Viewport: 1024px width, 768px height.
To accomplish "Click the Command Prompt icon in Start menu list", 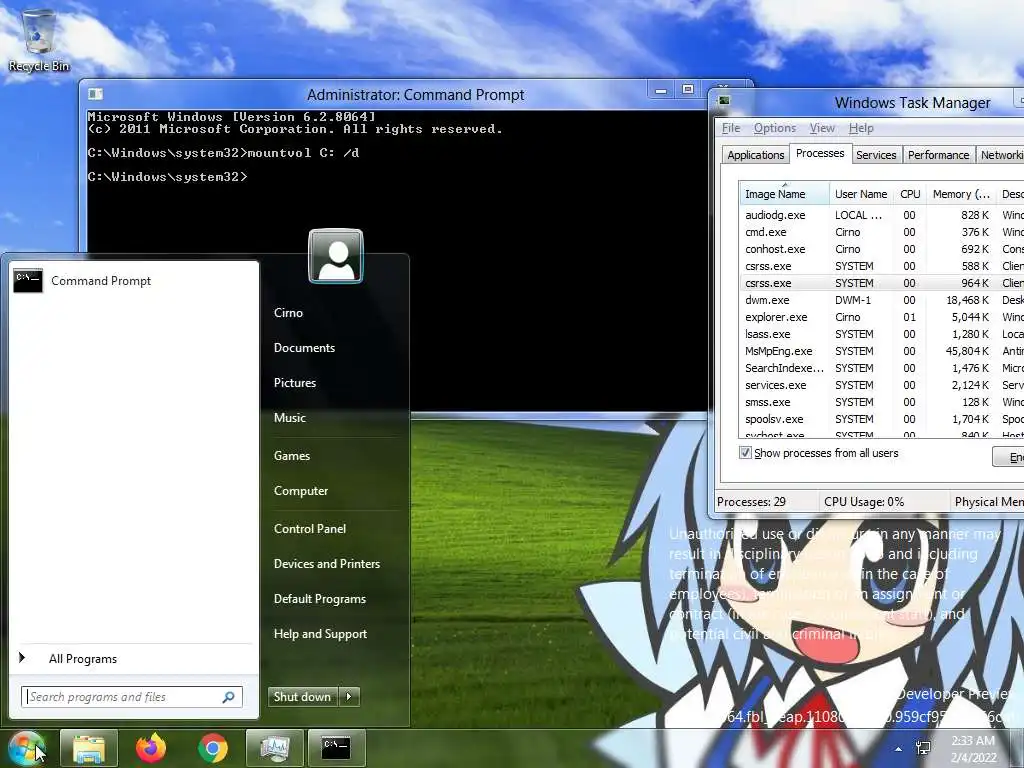I will click(28, 281).
